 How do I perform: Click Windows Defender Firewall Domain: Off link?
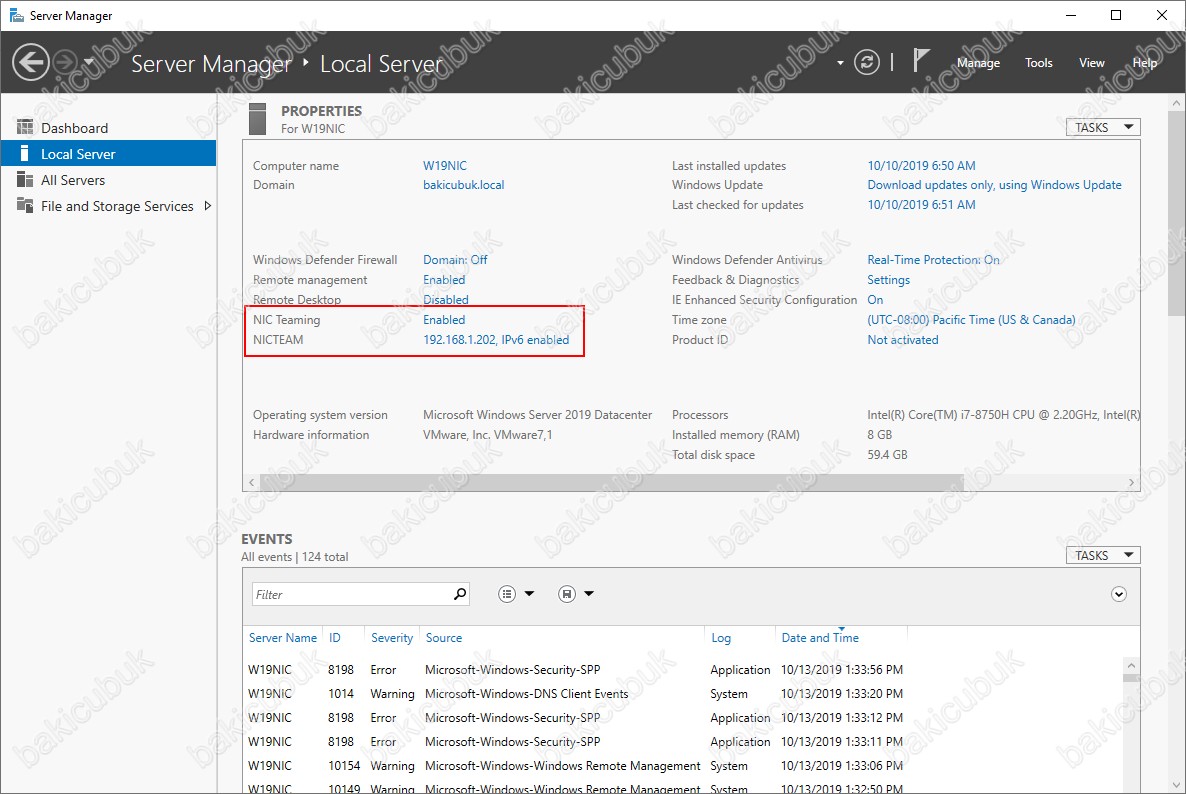coord(455,259)
